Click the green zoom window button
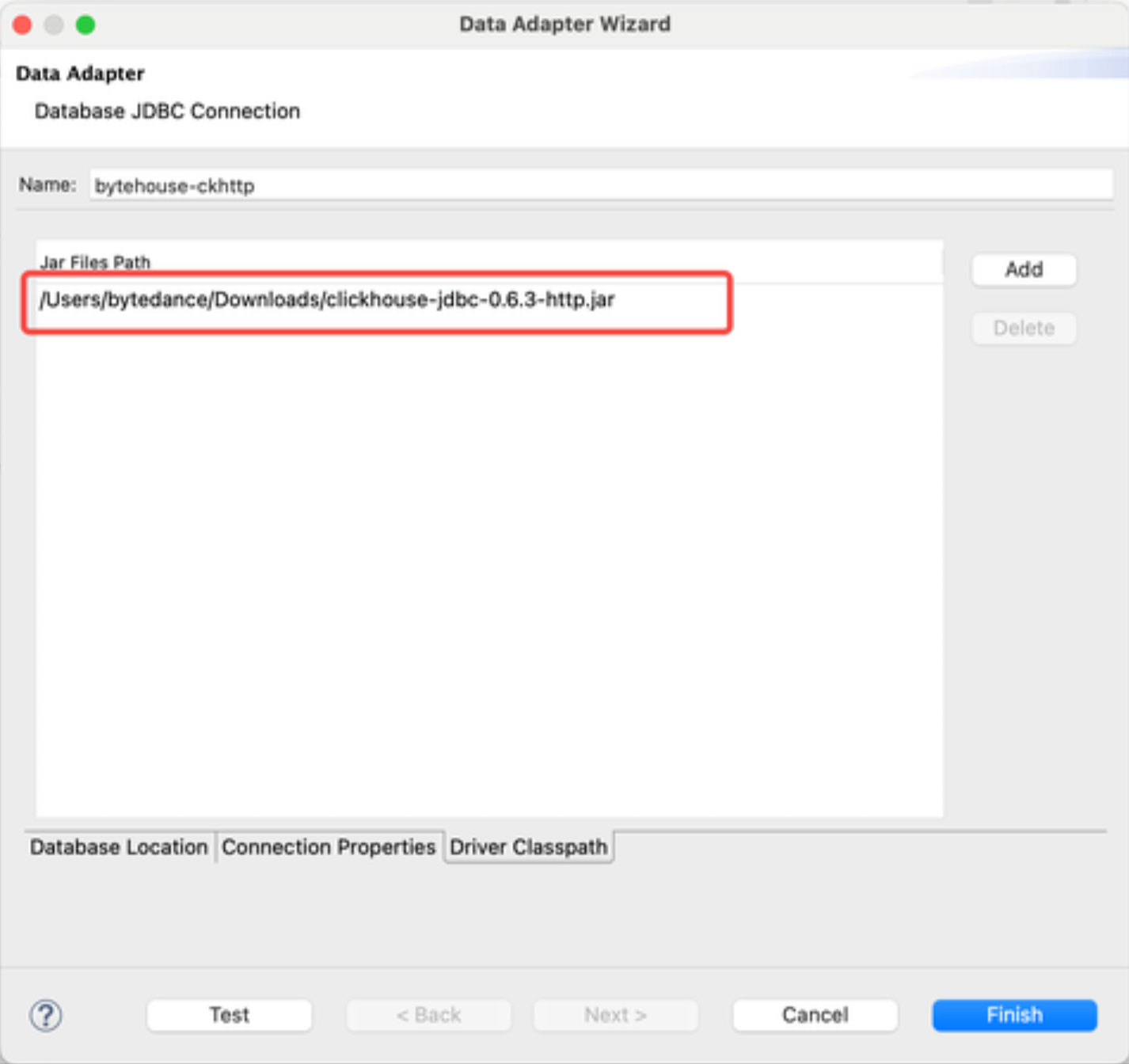Screen dimensions: 1129x1064 point(86,25)
